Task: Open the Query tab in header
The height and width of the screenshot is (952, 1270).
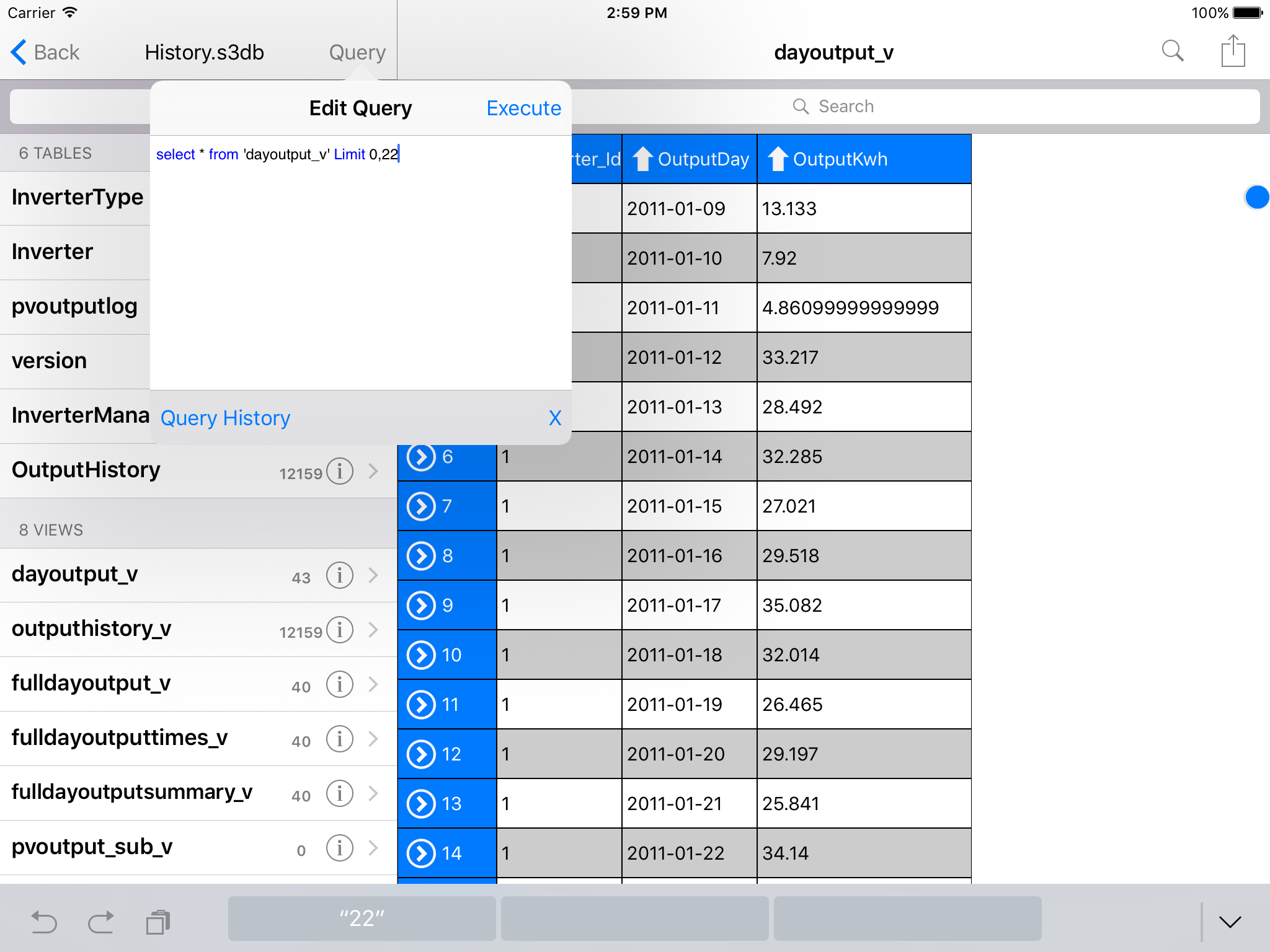Action: 357,53
